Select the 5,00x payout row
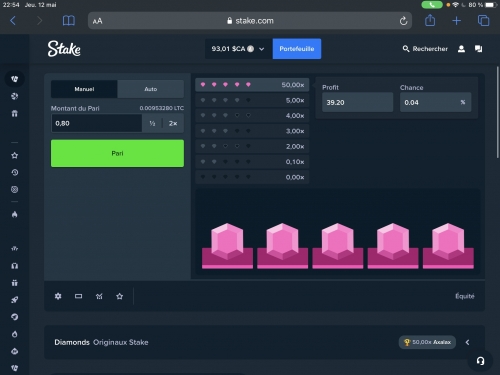500x375 pixels. click(252, 100)
